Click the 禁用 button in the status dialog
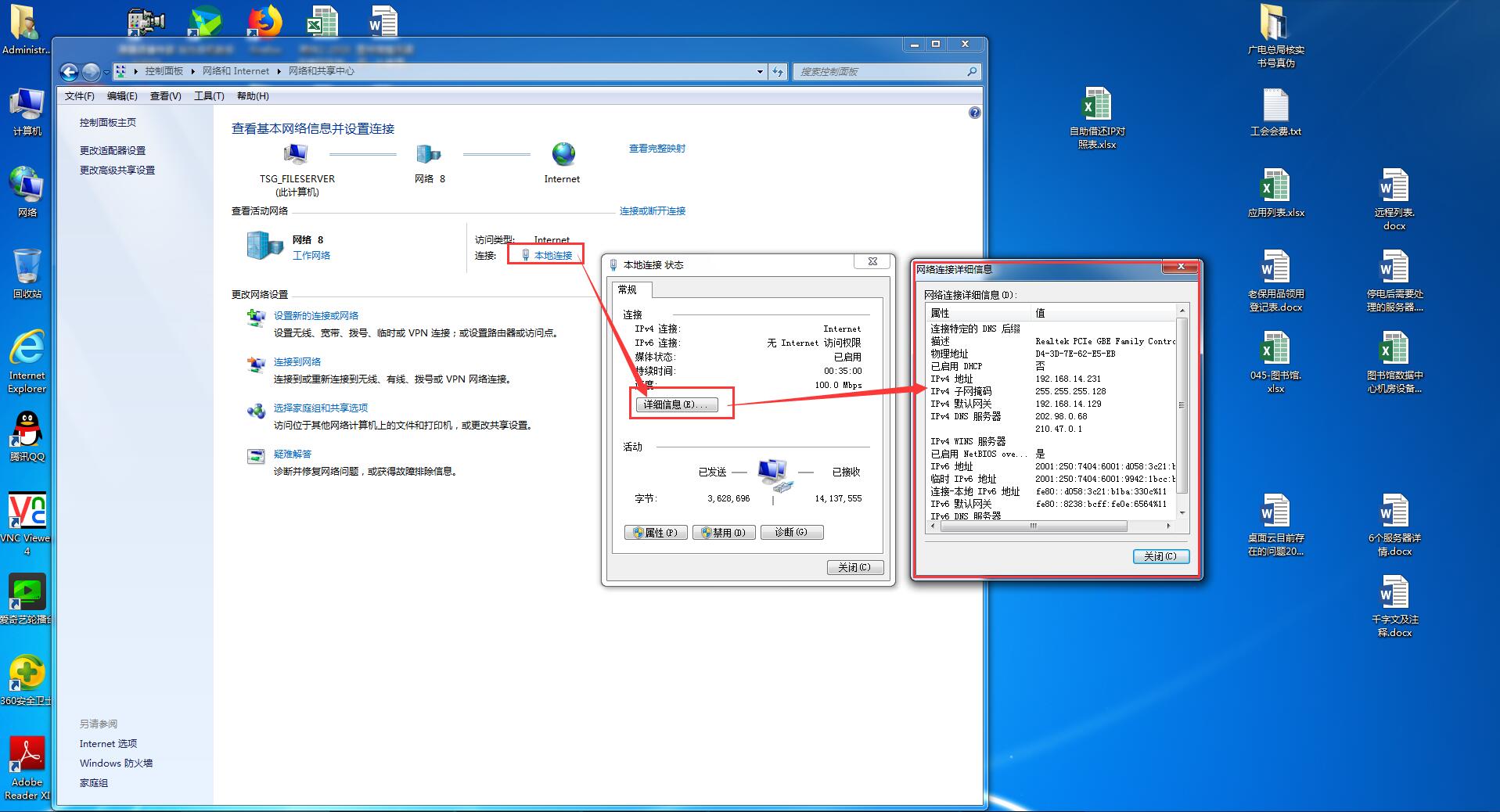 point(725,533)
